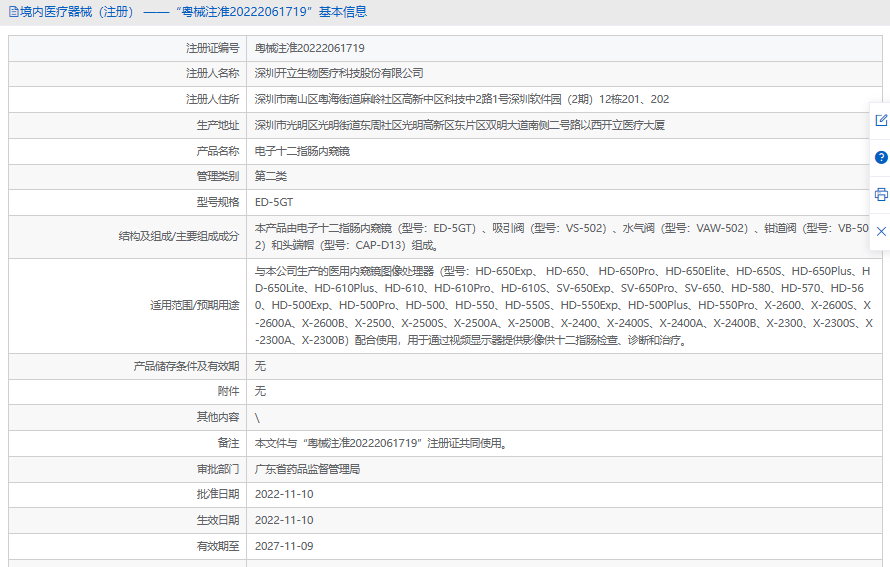Screen dimensions: 890x567
Task: Click the edit/feedback icon in side toolbar
Action: pos(881,120)
